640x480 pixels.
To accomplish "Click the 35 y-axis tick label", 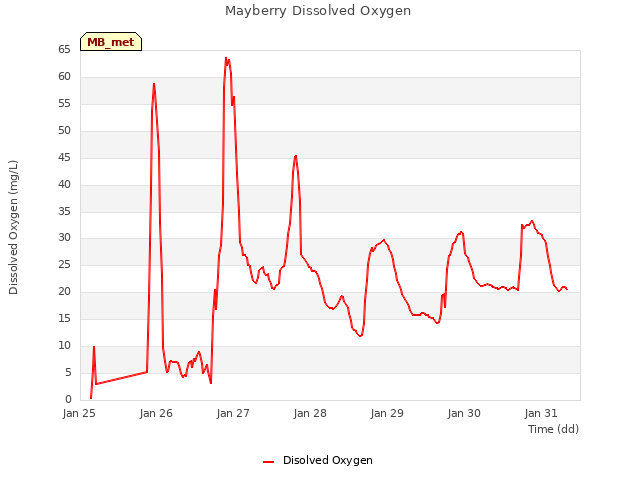I will (64, 211).
